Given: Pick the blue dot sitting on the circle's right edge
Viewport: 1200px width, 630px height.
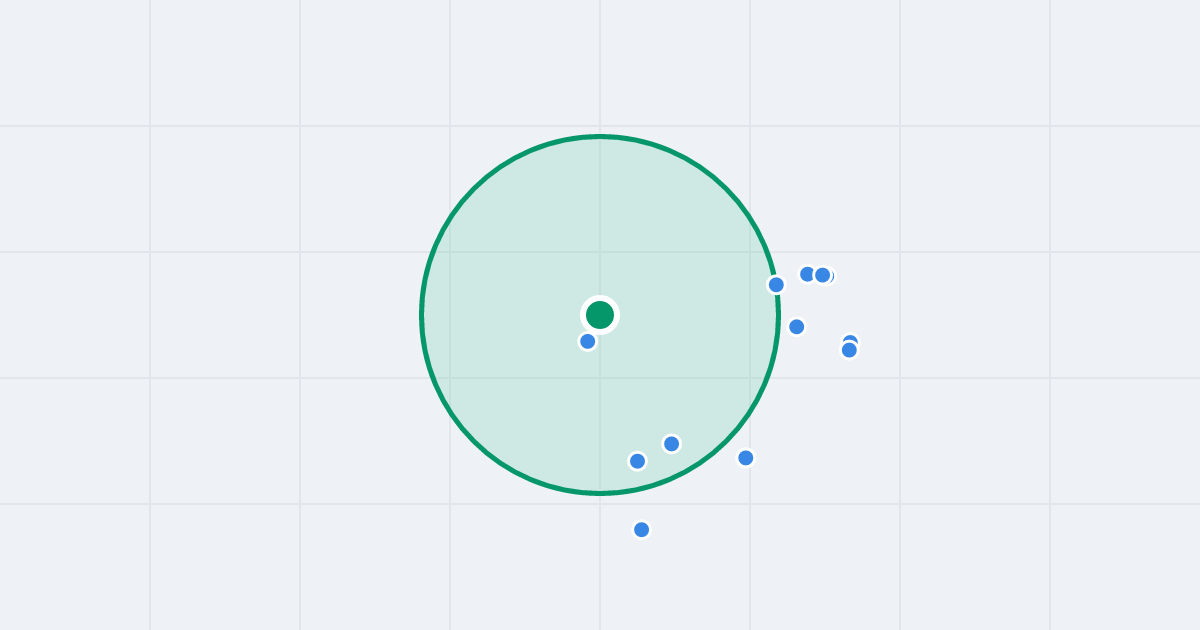Looking at the screenshot, I should [776, 284].
